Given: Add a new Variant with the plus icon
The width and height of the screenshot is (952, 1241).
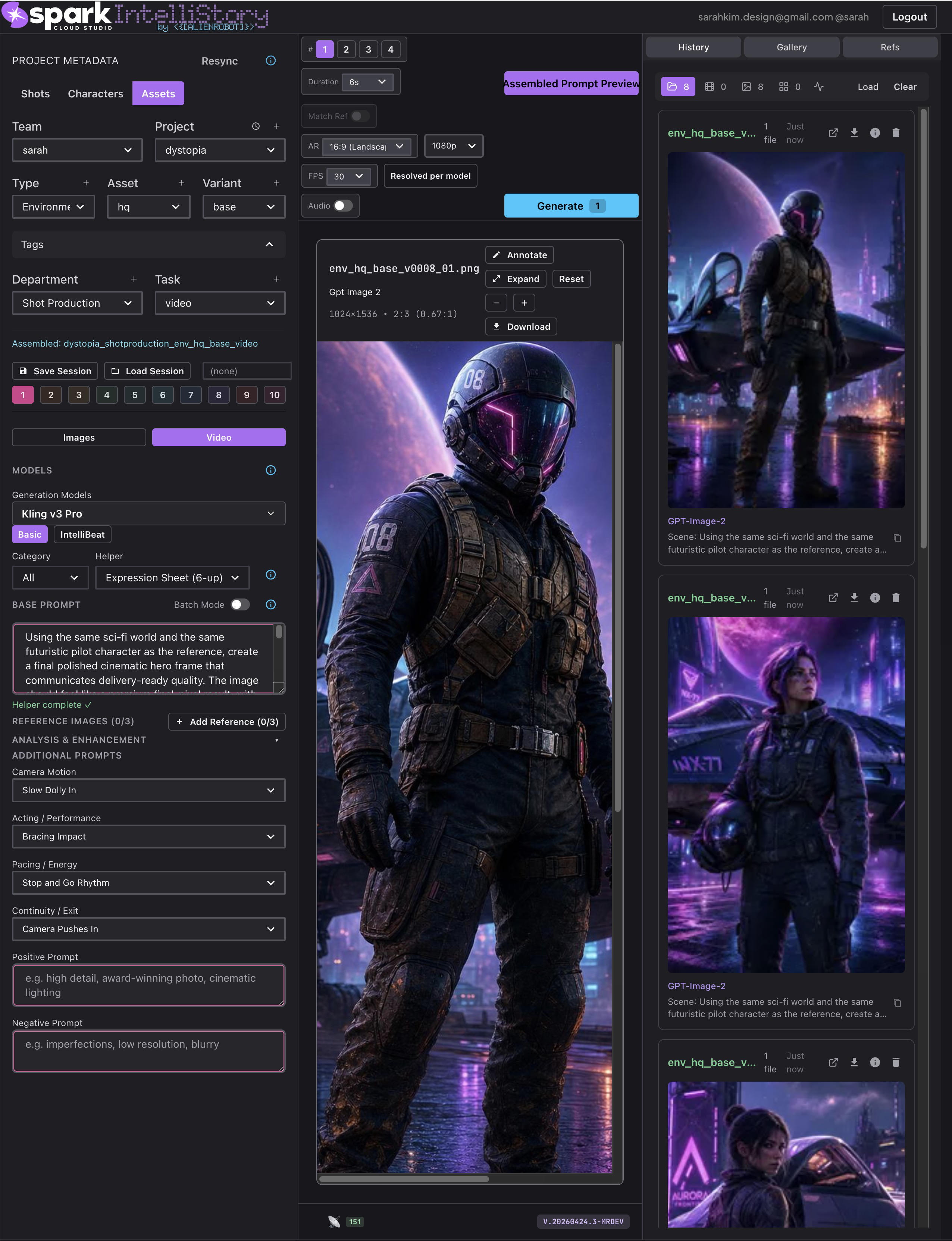Looking at the screenshot, I should (x=276, y=183).
